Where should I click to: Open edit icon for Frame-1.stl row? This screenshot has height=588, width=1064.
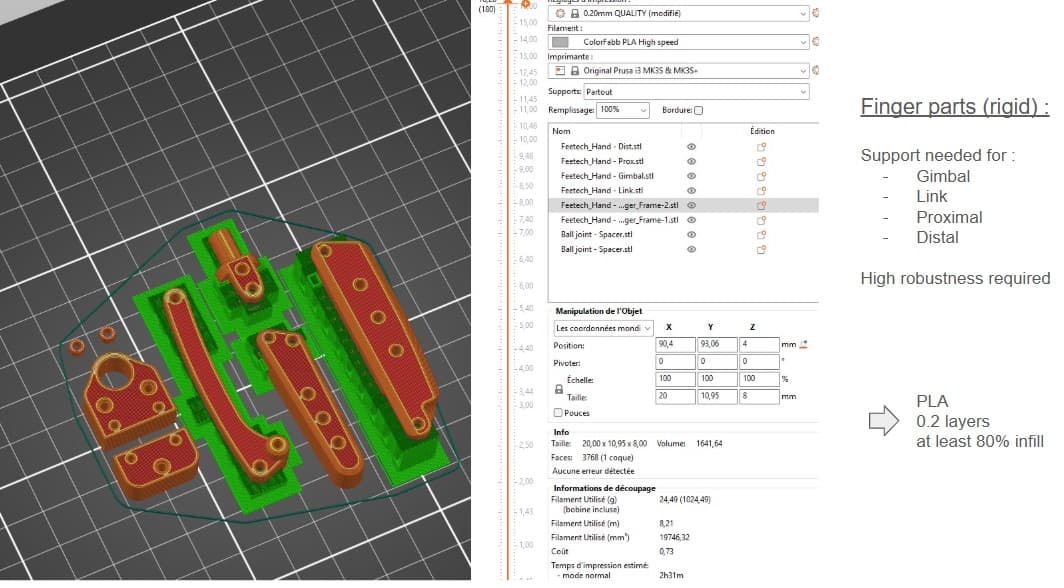(761, 220)
